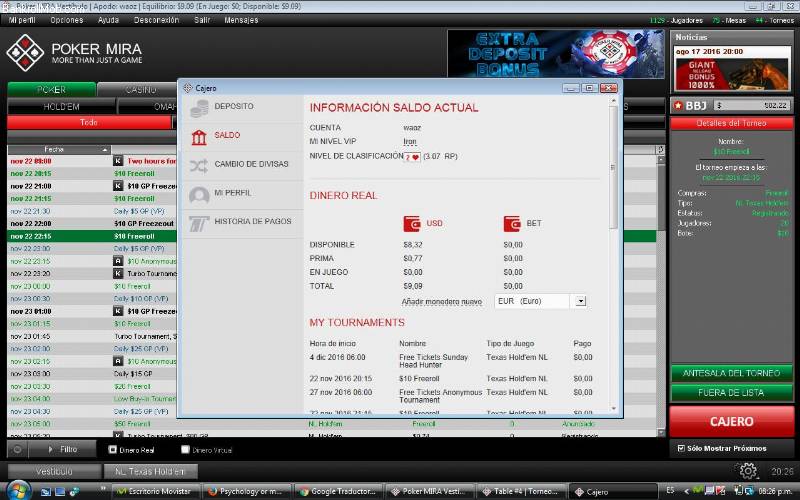
Task: Select the red Todo filter tab
Action: (89, 122)
